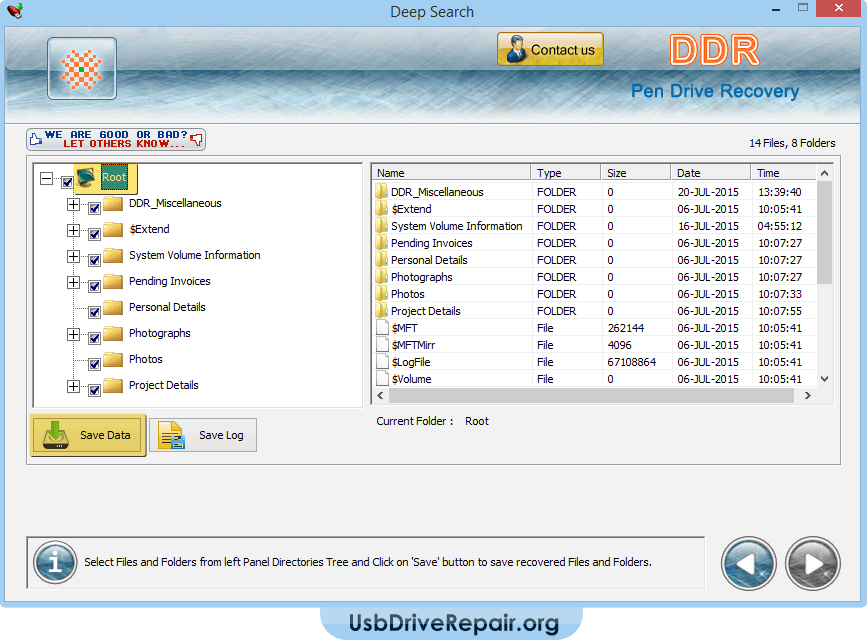Click the vertical scrollbar thumb in file list
The image size is (868, 640).
[x=824, y=233]
